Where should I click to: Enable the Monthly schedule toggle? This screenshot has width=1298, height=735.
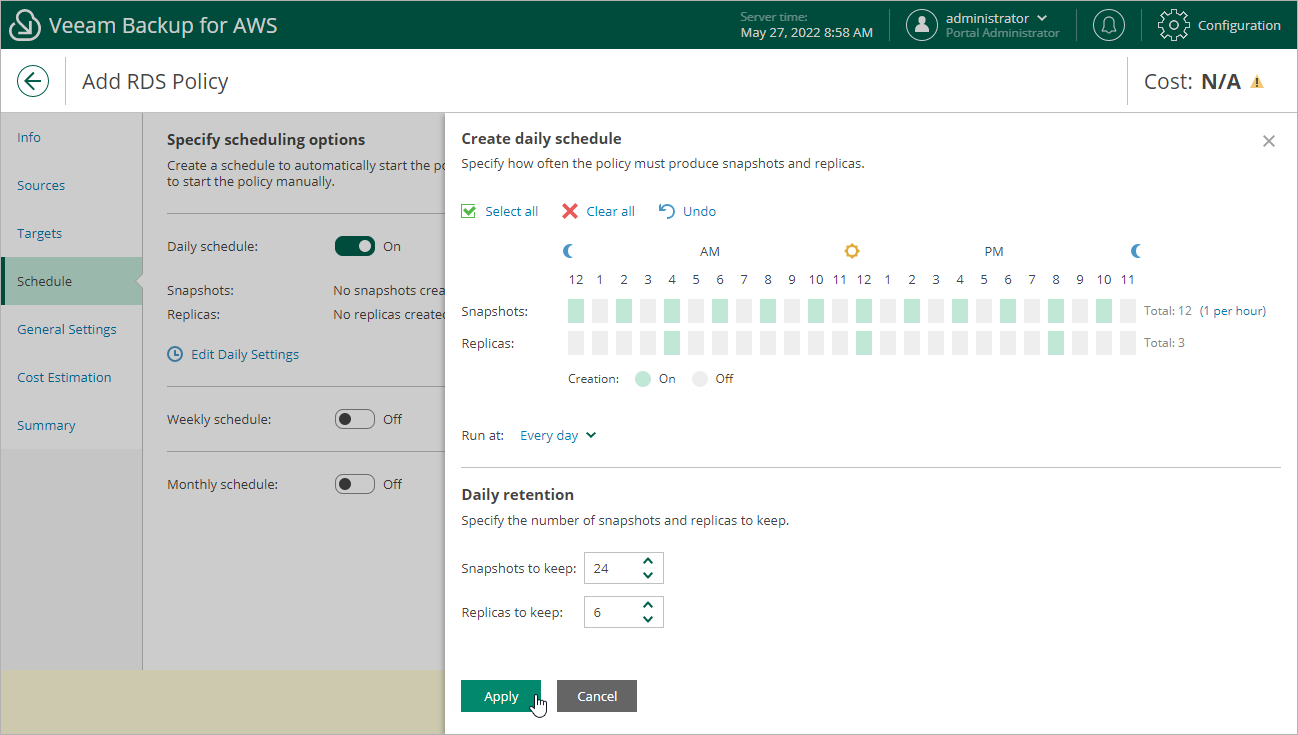click(x=355, y=484)
